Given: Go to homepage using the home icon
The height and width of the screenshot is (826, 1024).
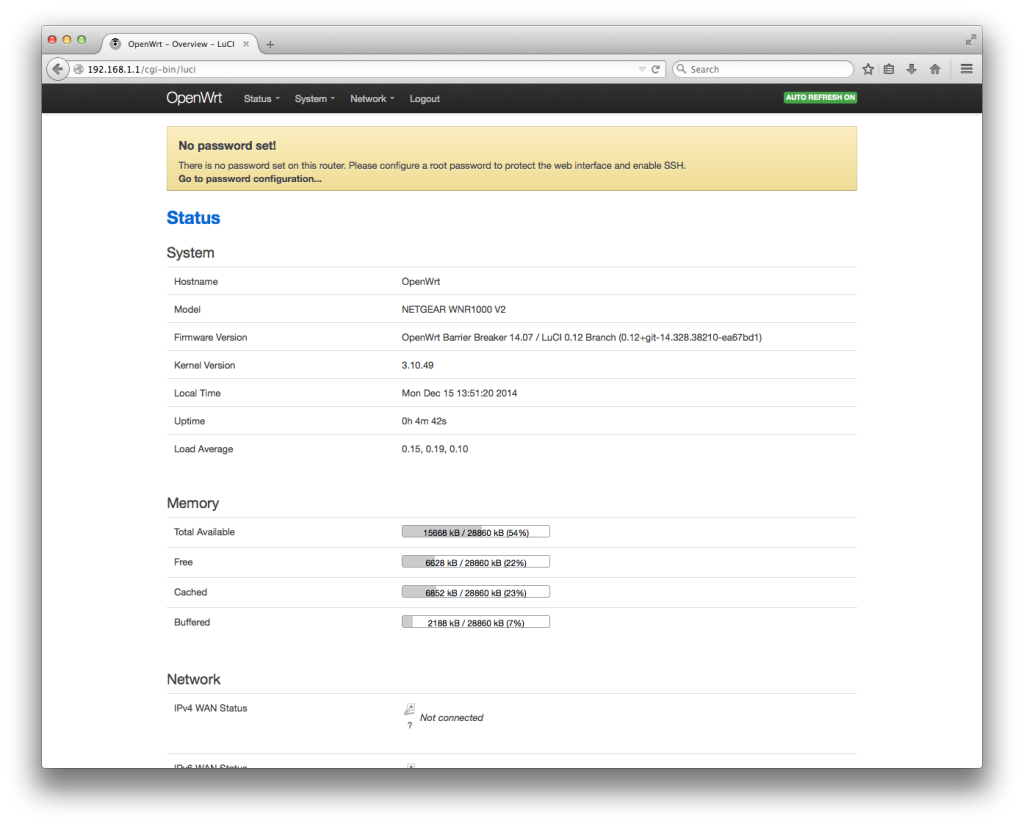Looking at the screenshot, I should pyautogui.click(x=933, y=69).
